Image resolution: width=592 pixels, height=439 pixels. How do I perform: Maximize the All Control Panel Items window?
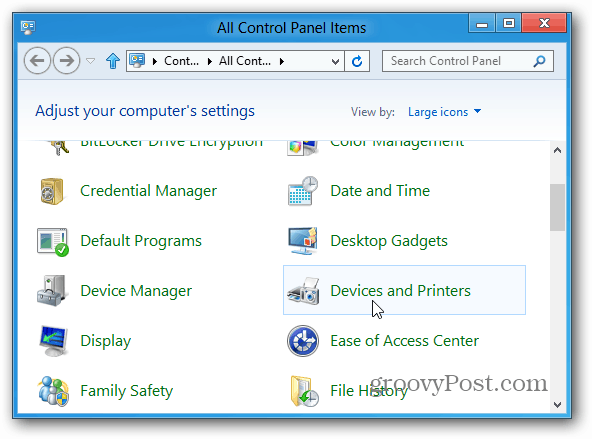click(508, 23)
